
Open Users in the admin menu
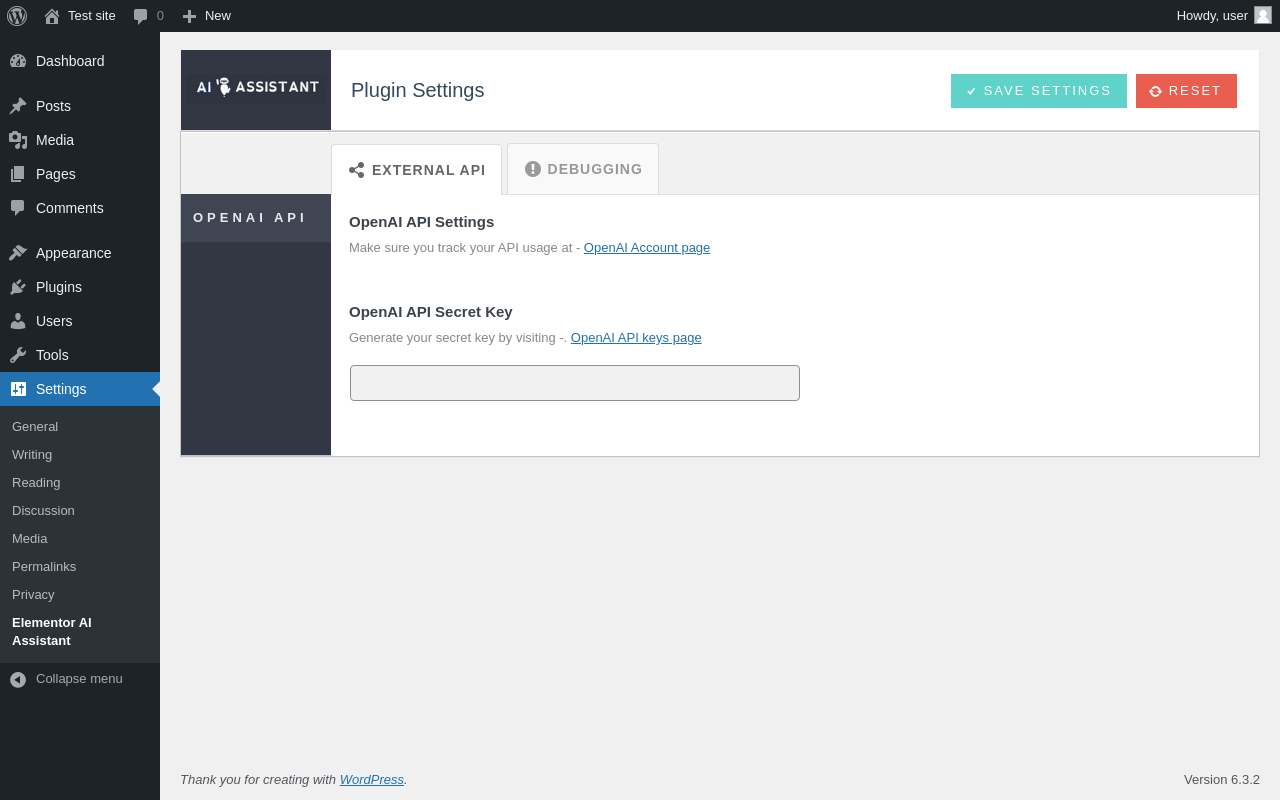(x=80, y=321)
